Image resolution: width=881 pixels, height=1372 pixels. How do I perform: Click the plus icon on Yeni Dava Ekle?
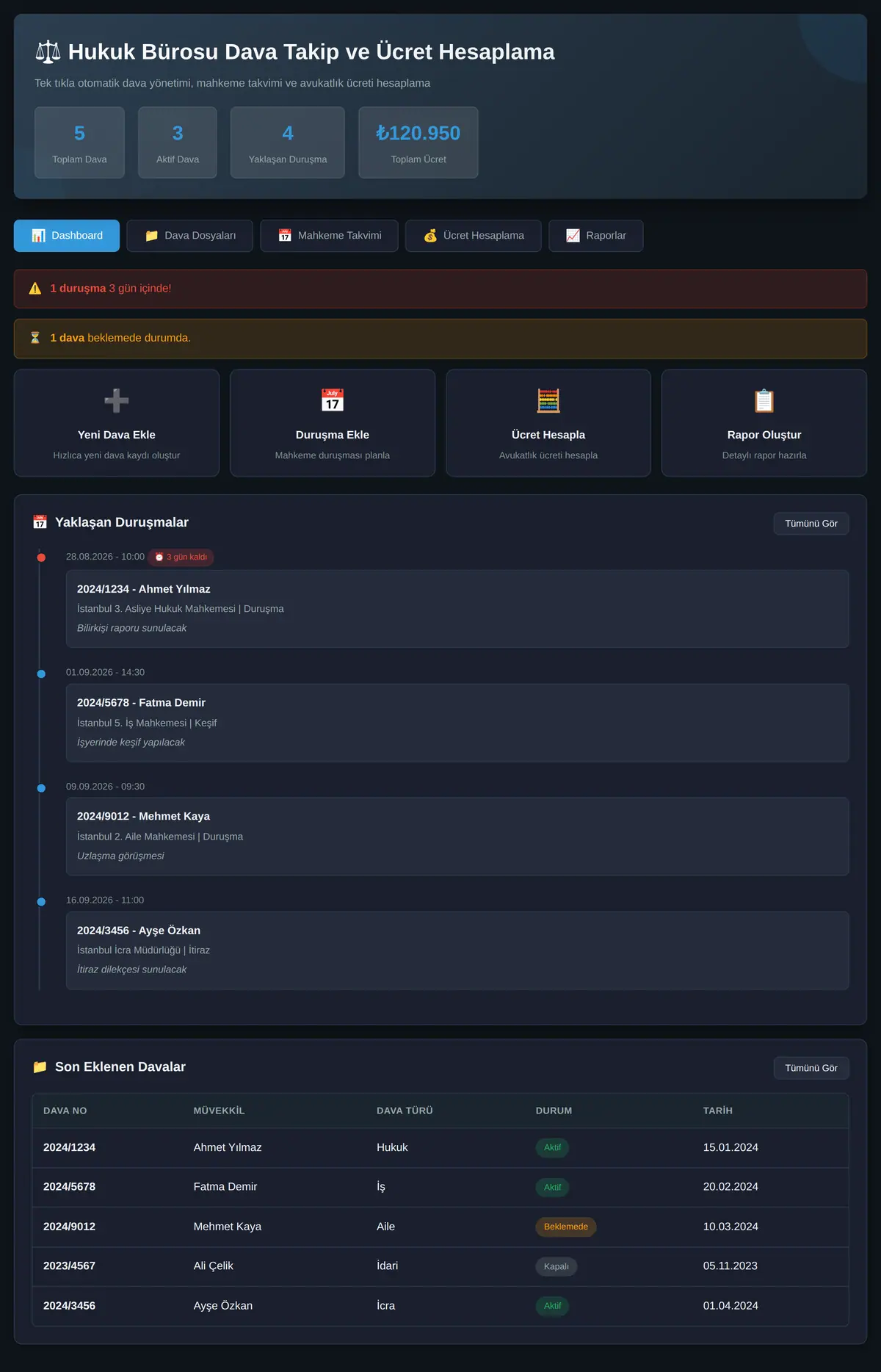coord(117,401)
